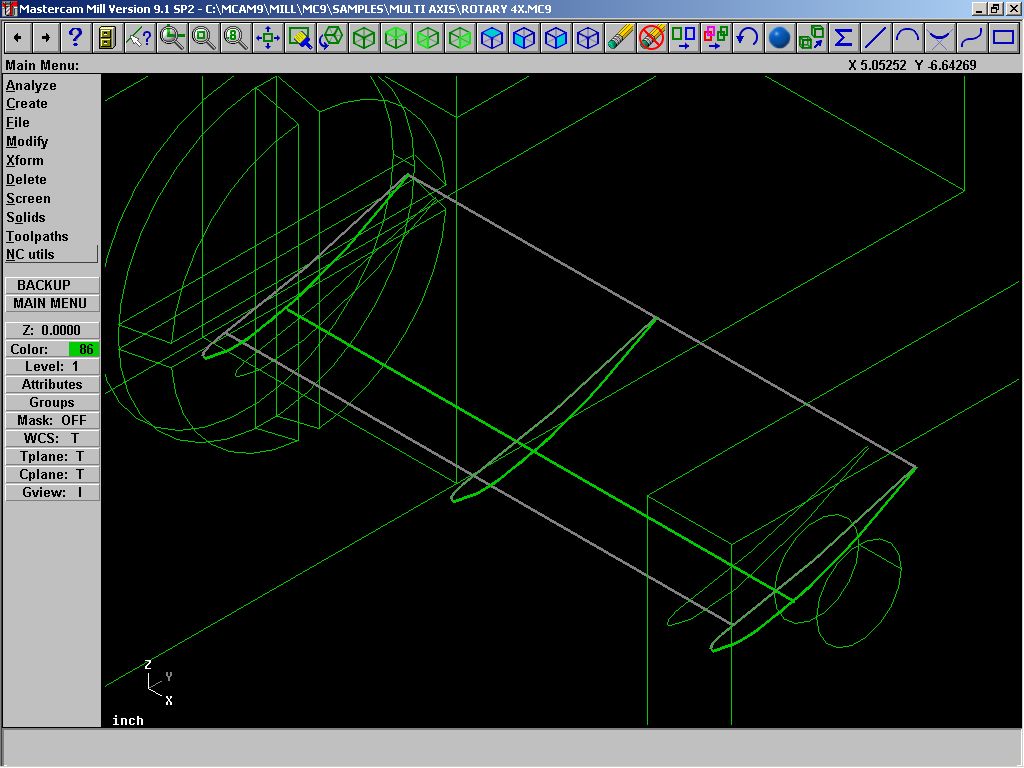This screenshot has width=1024, height=768.
Task: Open the Groups button
Action: 52,403
